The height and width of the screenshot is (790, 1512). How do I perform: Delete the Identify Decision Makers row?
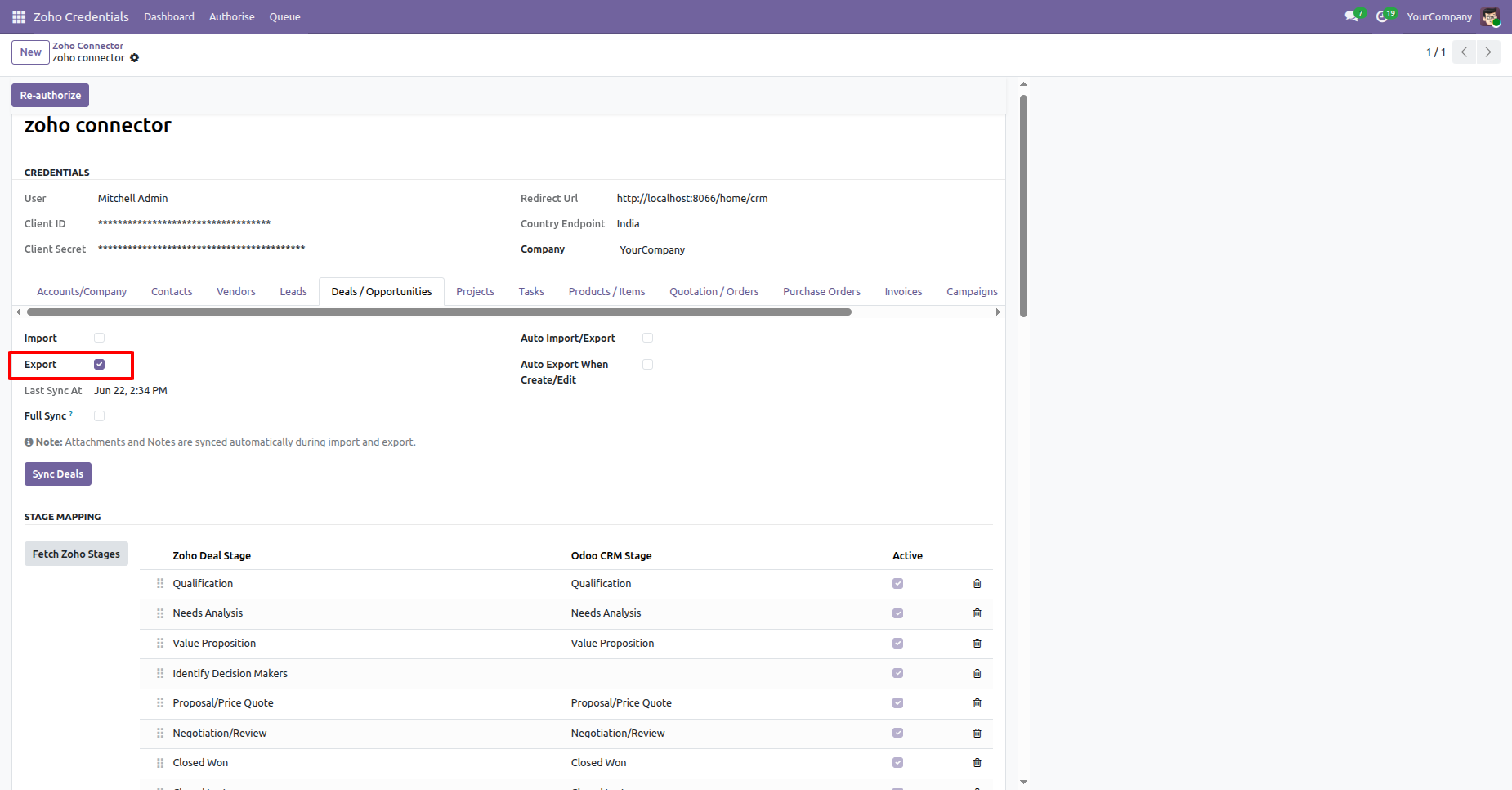pos(977,674)
